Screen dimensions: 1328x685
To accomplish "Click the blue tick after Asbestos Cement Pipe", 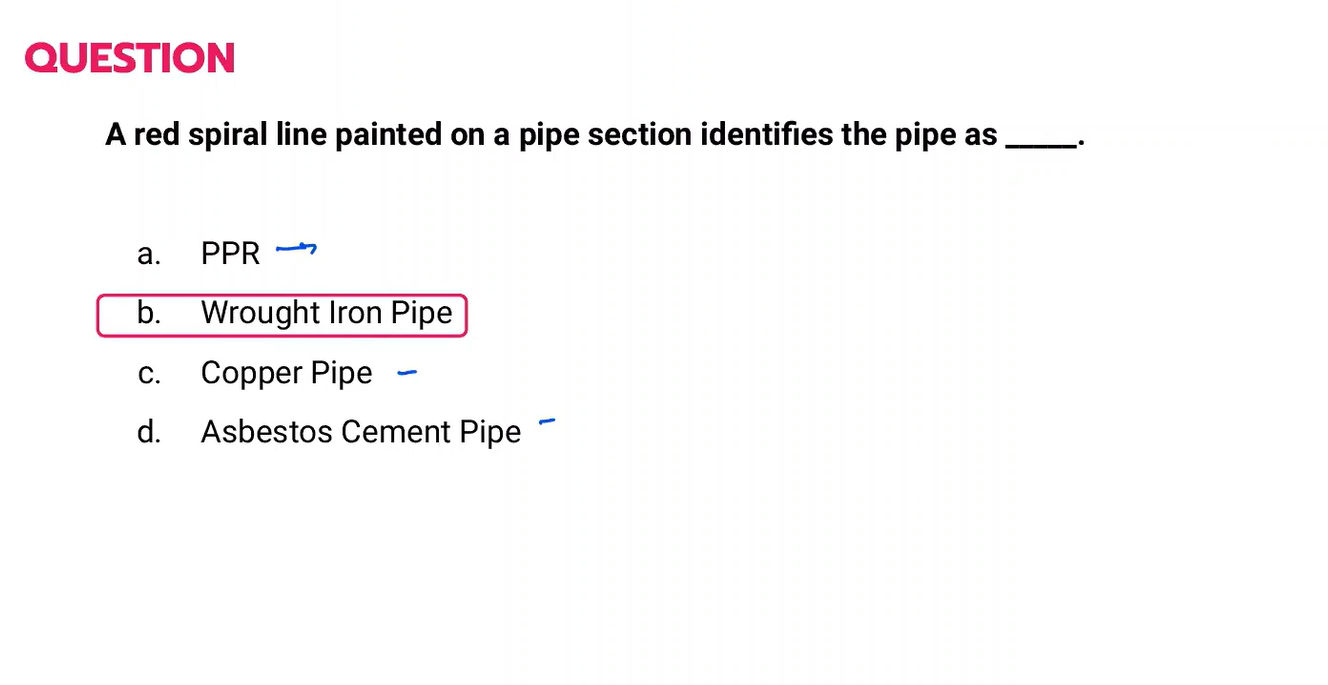I will click(546, 423).
